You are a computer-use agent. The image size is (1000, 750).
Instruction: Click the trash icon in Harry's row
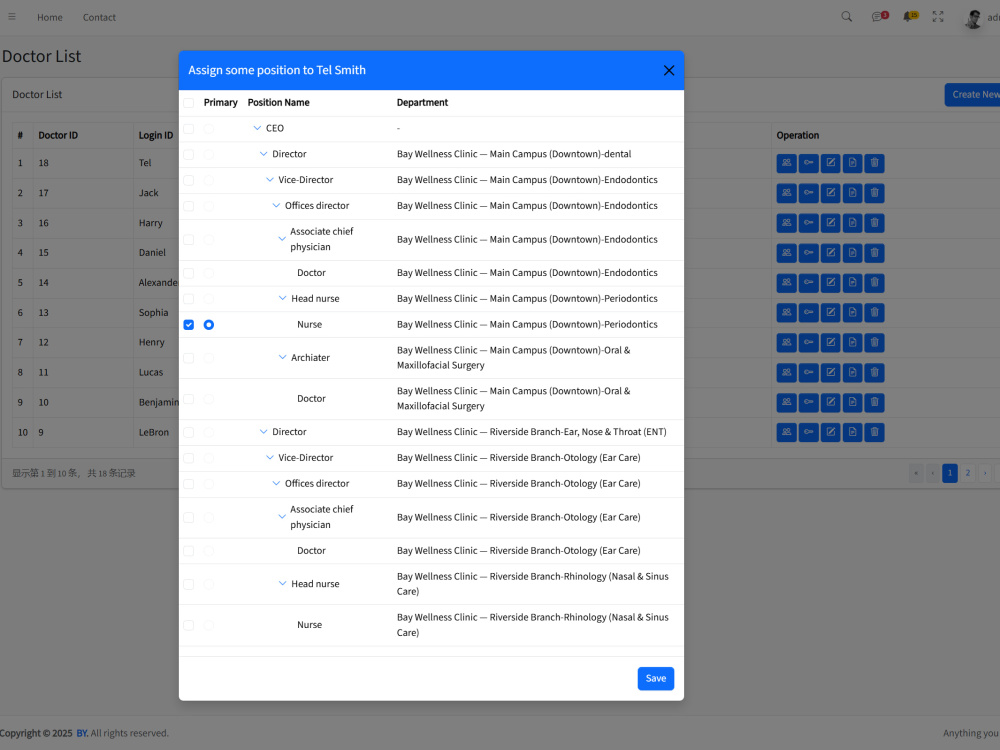coord(874,223)
